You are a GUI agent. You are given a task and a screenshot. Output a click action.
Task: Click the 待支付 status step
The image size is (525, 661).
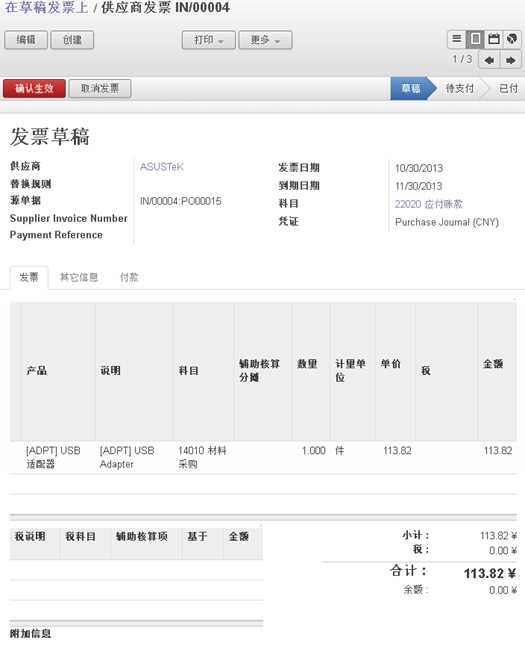coord(460,89)
